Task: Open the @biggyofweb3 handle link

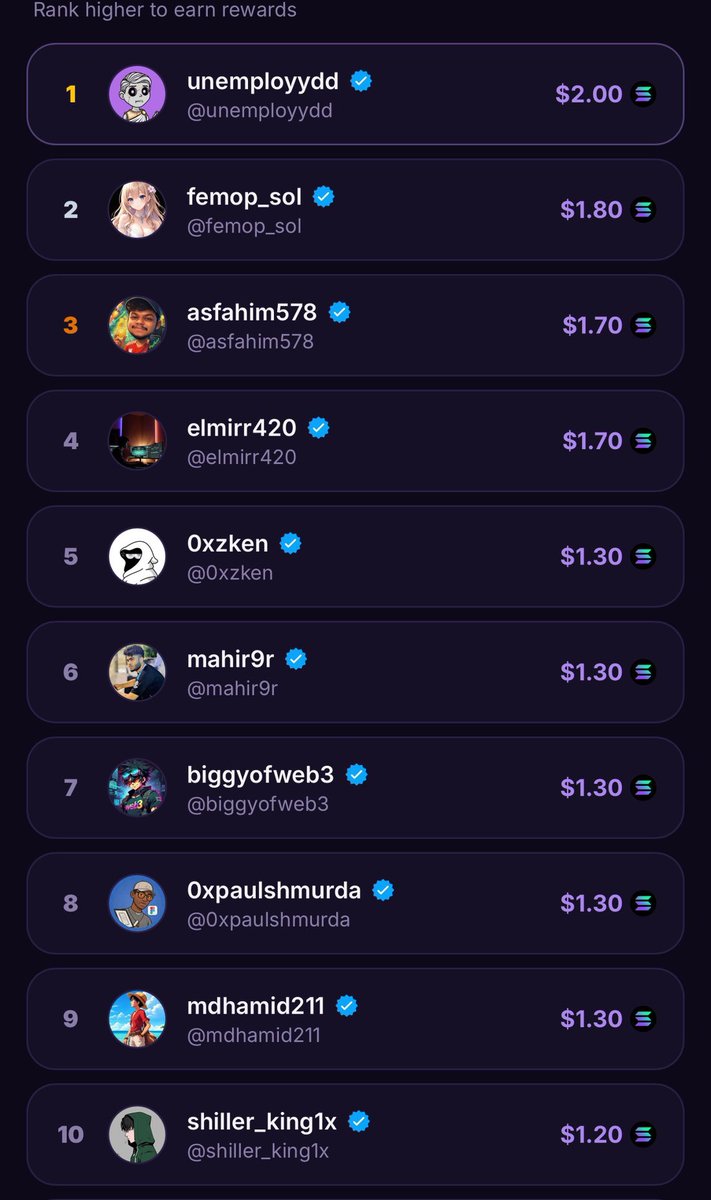Action: point(258,804)
